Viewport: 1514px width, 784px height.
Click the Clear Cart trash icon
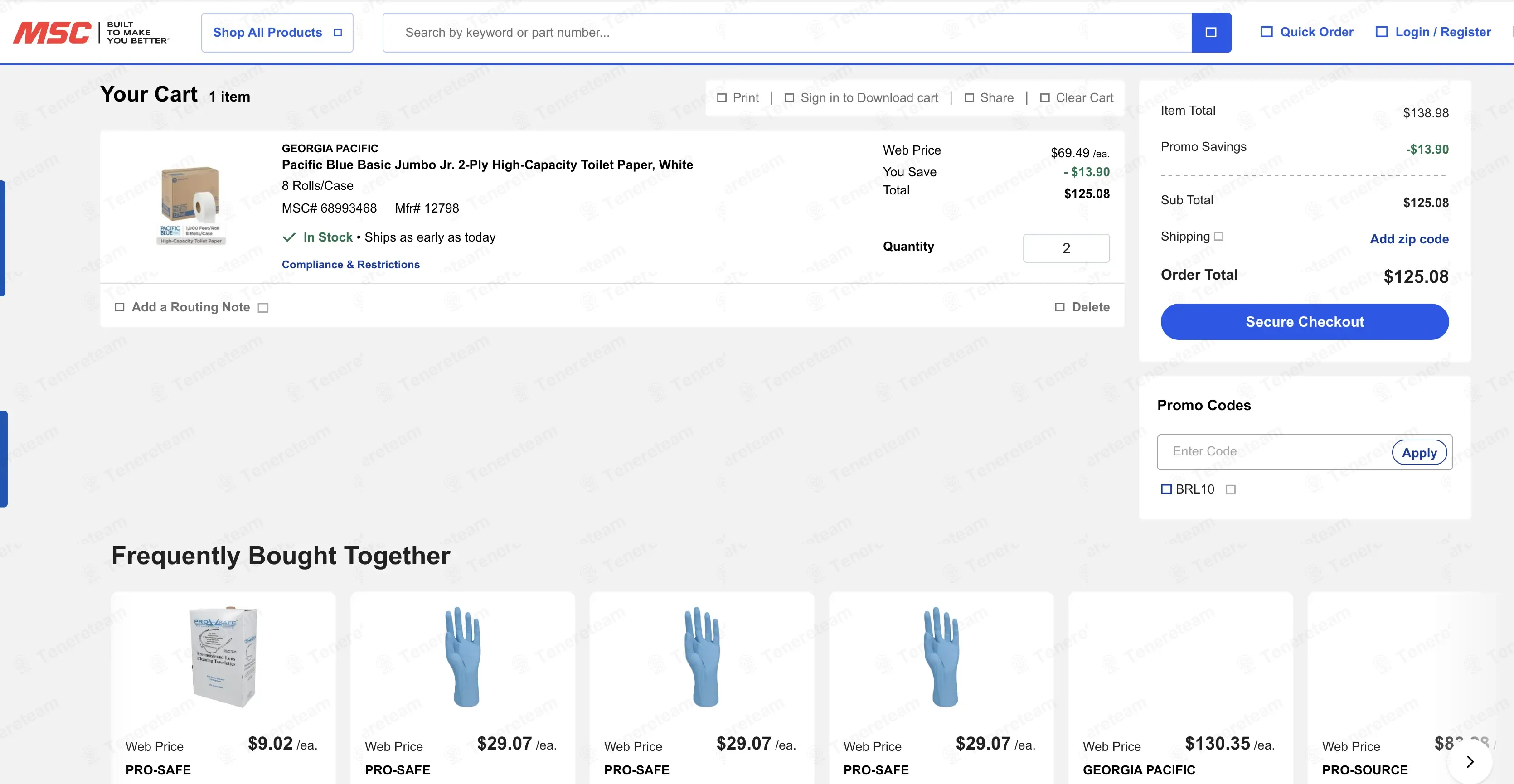tap(1045, 97)
